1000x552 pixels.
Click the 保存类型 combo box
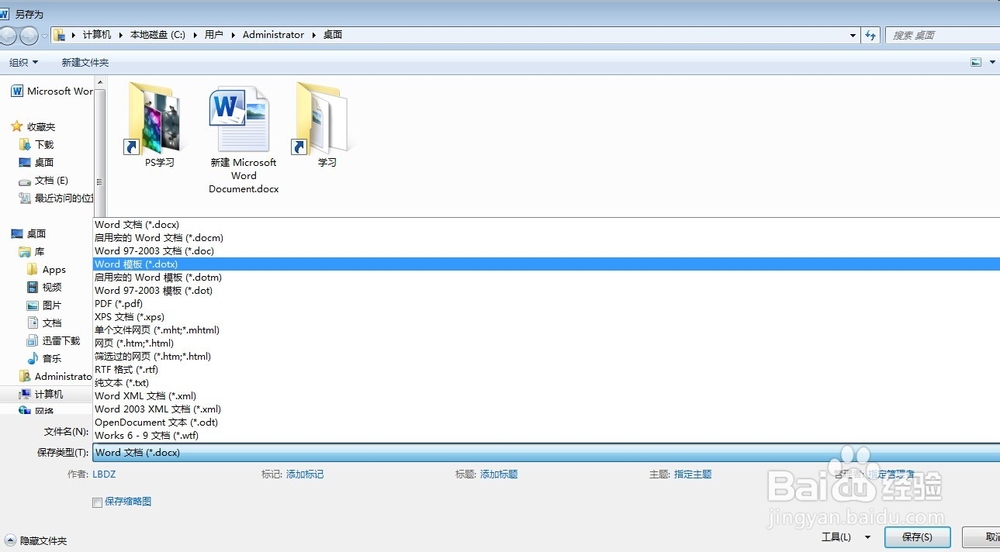coord(547,453)
